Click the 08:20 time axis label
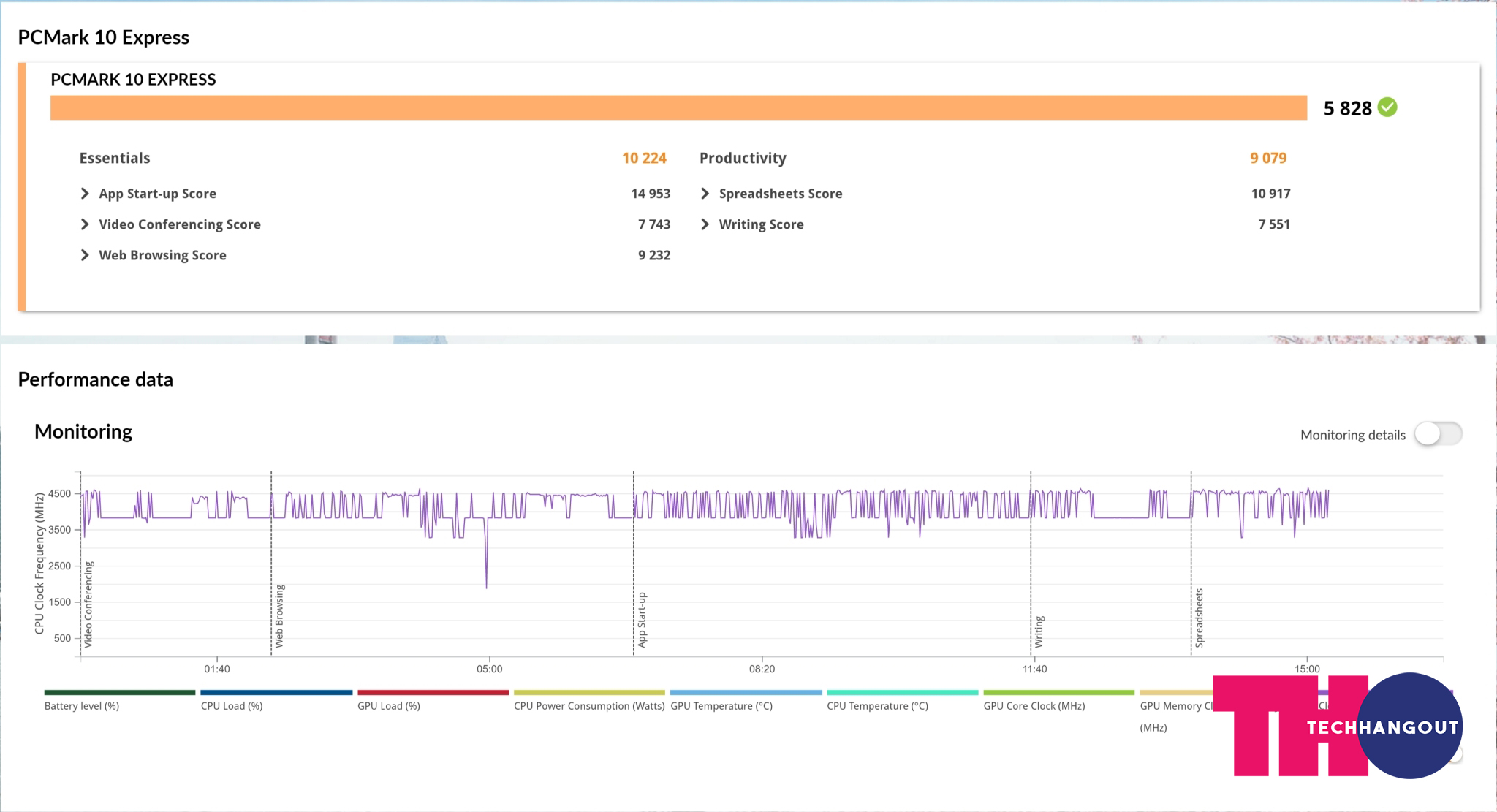 point(762,669)
